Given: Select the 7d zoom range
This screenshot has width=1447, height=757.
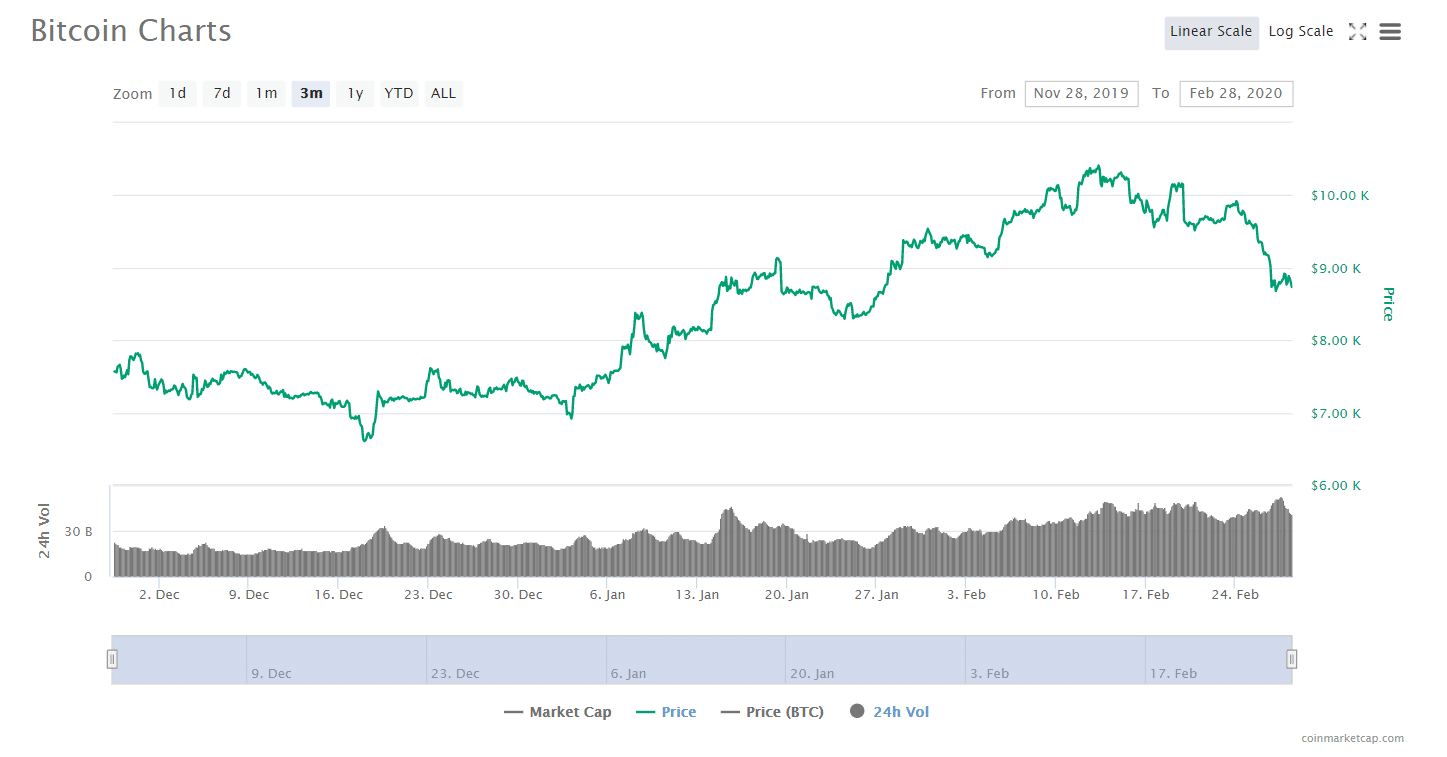Looking at the screenshot, I should (x=222, y=94).
